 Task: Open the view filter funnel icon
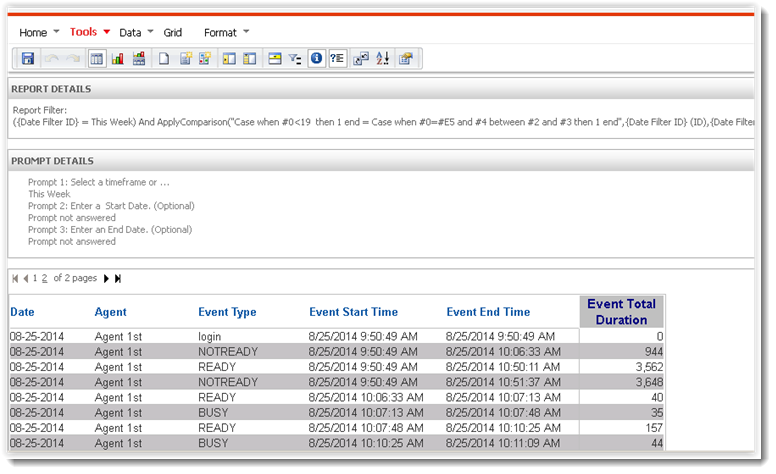295,59
